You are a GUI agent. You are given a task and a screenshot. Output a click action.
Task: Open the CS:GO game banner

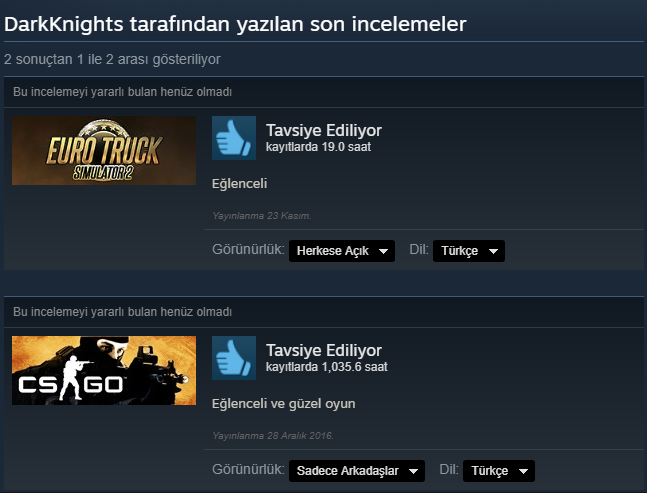[x=104, y=370]
